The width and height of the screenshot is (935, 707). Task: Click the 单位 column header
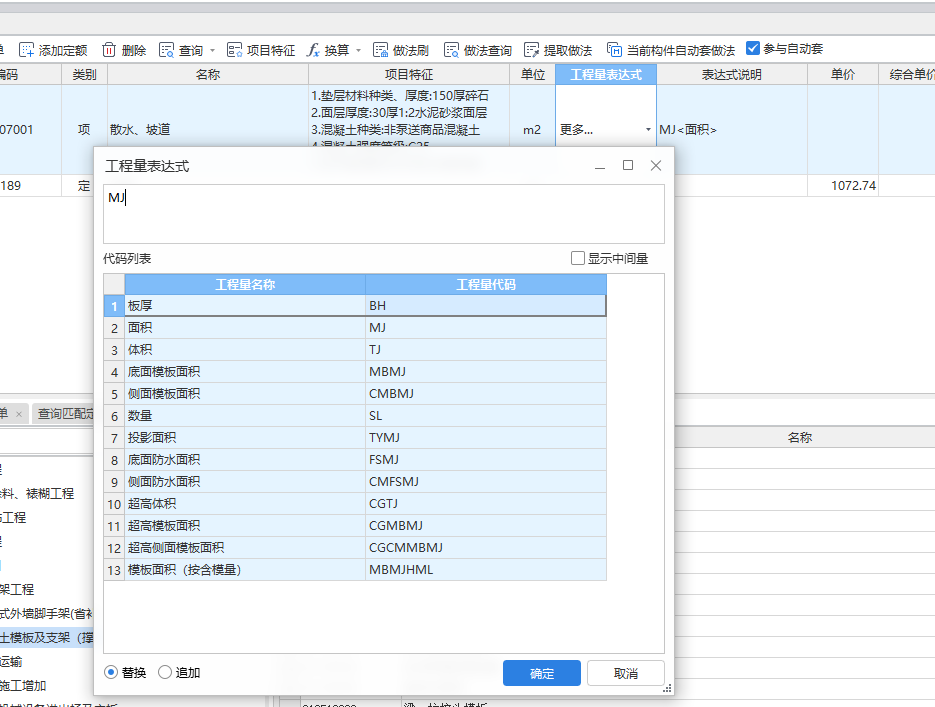coord(532,75)
